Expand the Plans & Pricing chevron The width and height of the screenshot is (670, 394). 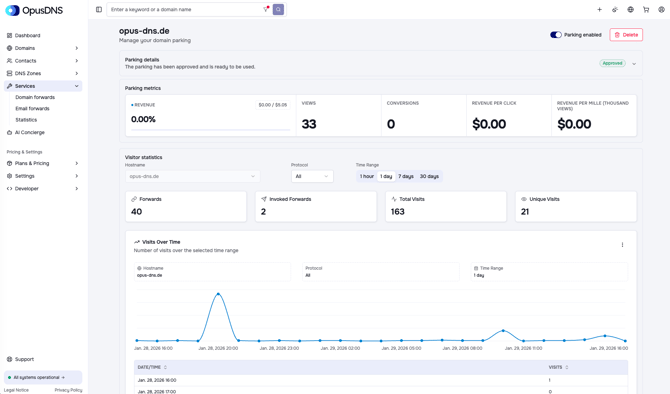(76, 163)
